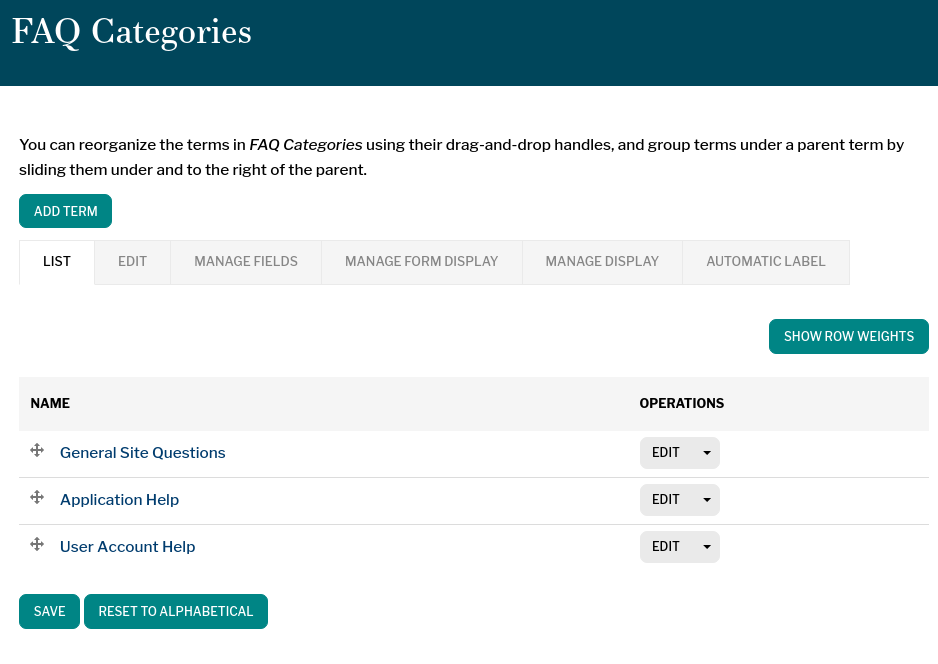The height and width of the screenshot is (664, 938).
Task: Click drag handle for General Site Questions
Action: [x=37, y=450]
